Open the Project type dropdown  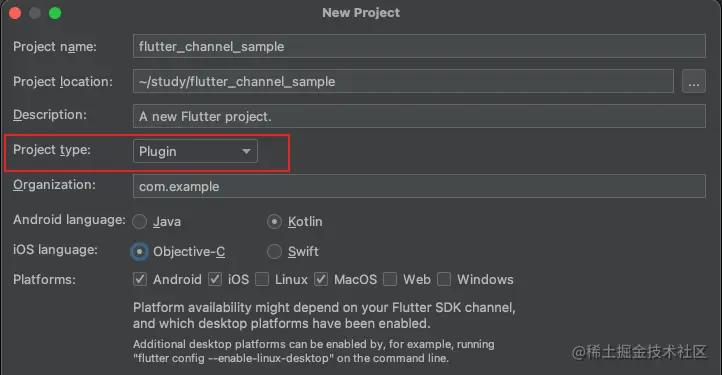pyautogui.click(x=195, y=151)
